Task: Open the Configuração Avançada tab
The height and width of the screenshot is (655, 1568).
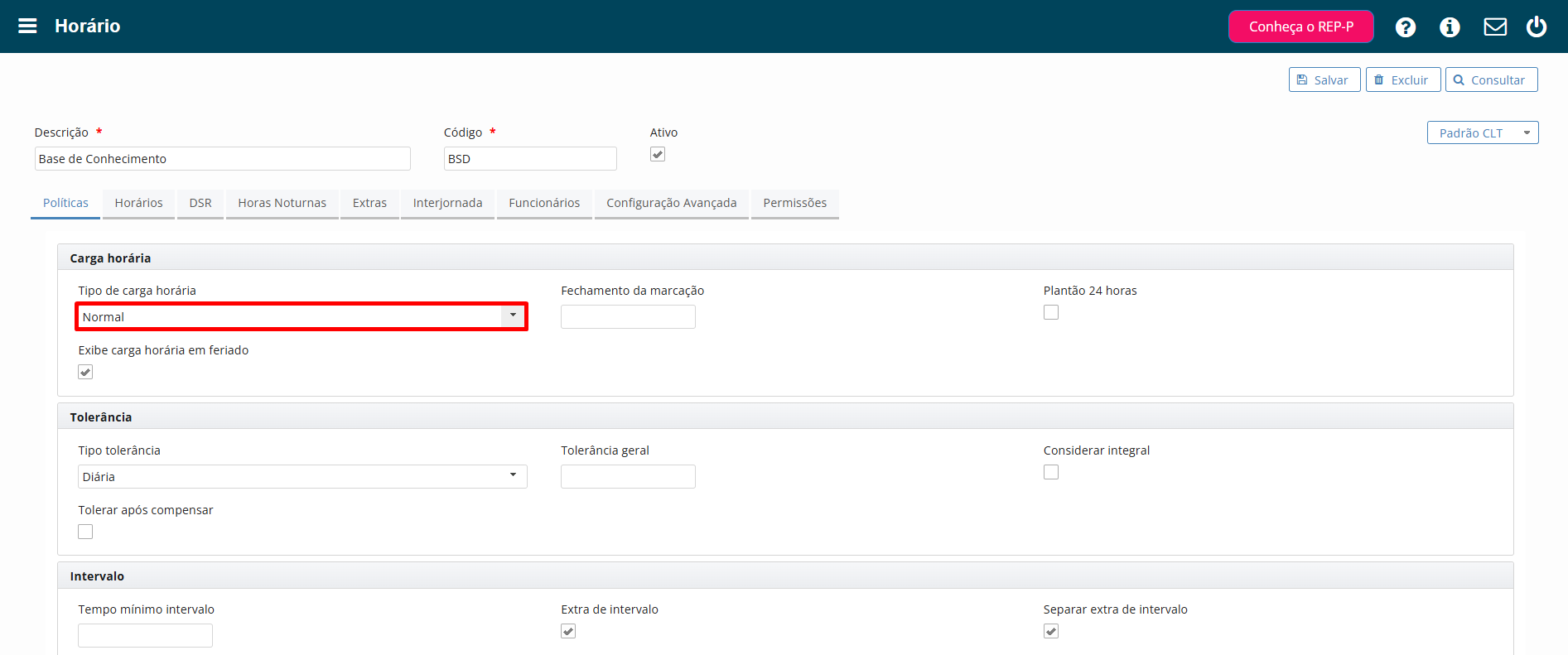Action: coord(672,203)
